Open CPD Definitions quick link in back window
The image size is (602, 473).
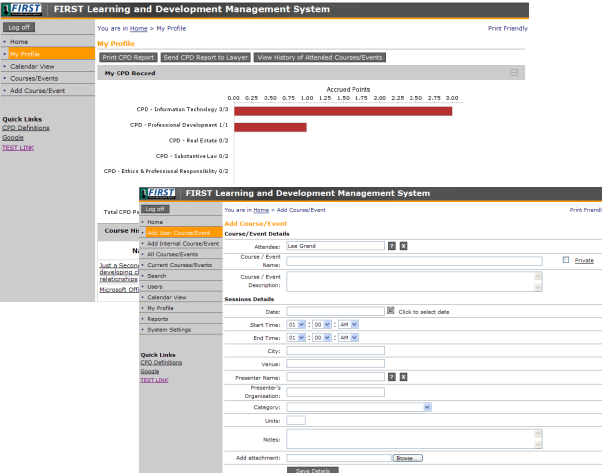pos(26,128)
